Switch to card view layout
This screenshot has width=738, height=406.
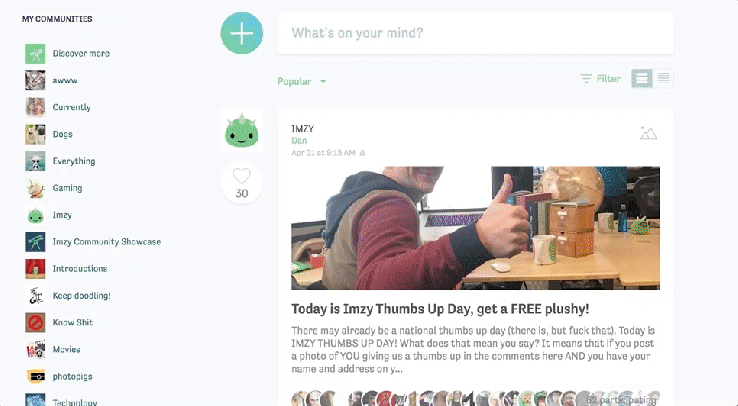[642, 79]
